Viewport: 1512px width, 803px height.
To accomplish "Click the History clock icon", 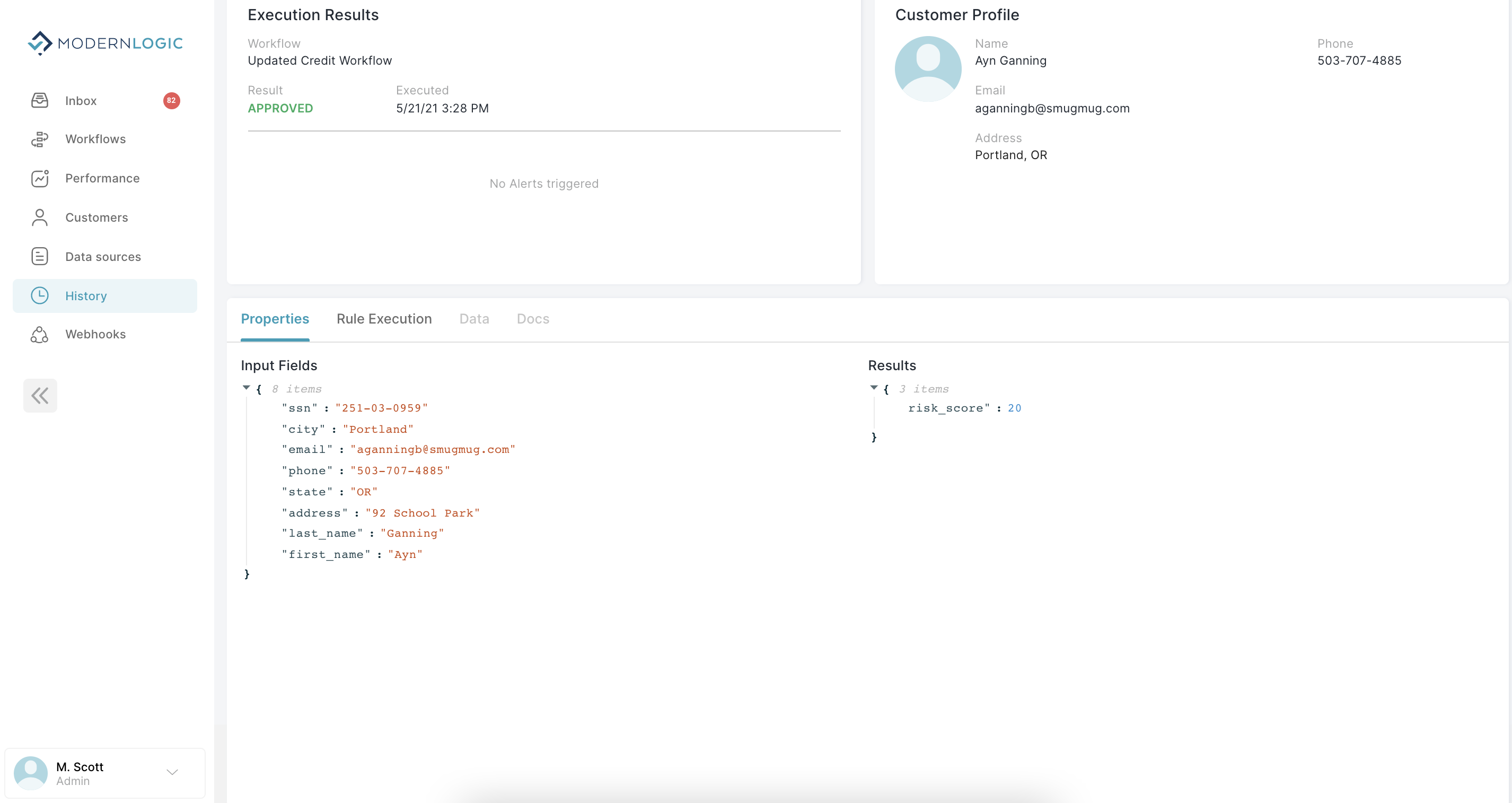I will tap(39, 295).
